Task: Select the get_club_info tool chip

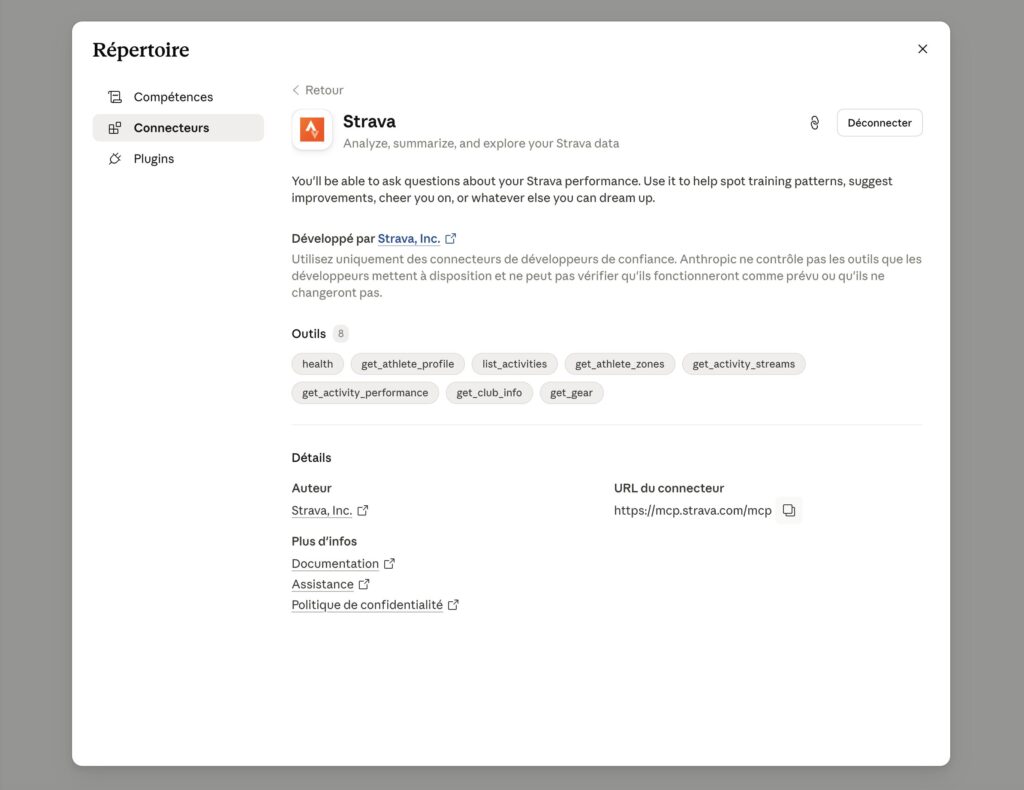Action: 489,392
